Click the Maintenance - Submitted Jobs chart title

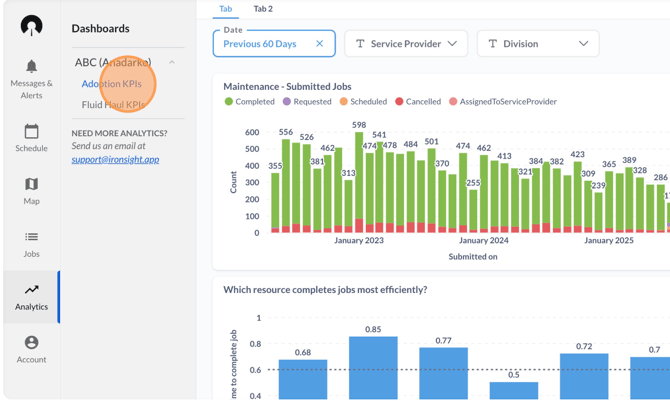[x=287, y=86]
